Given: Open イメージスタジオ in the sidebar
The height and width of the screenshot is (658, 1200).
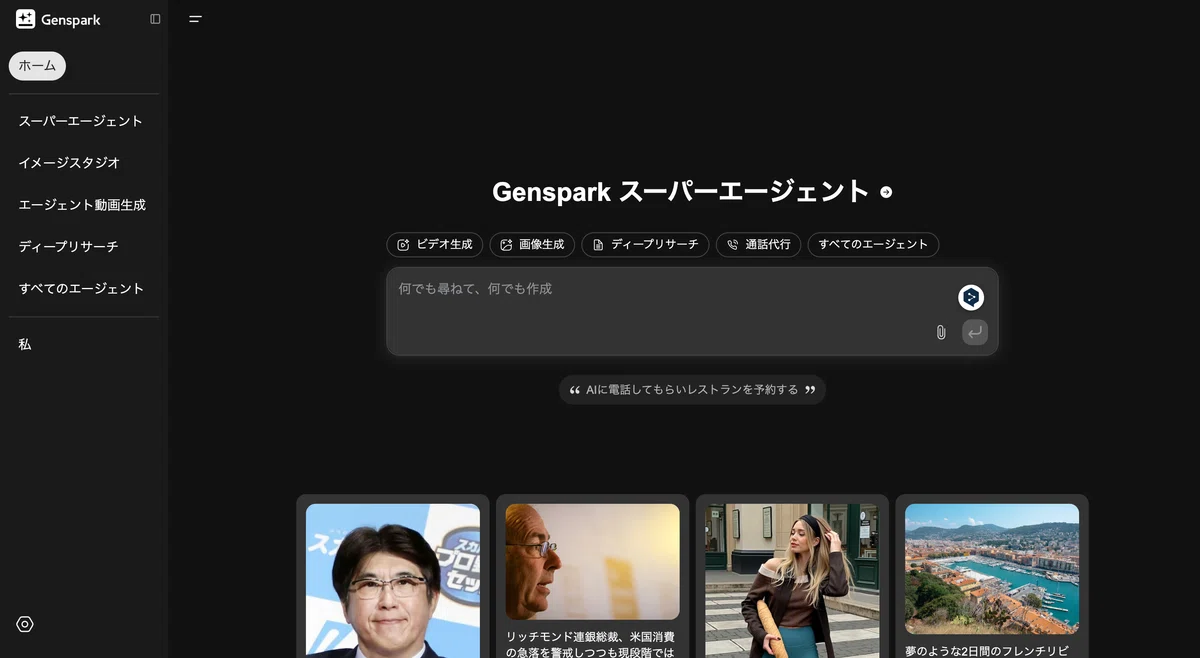Looking at the screenshot, I should point(70,163).
